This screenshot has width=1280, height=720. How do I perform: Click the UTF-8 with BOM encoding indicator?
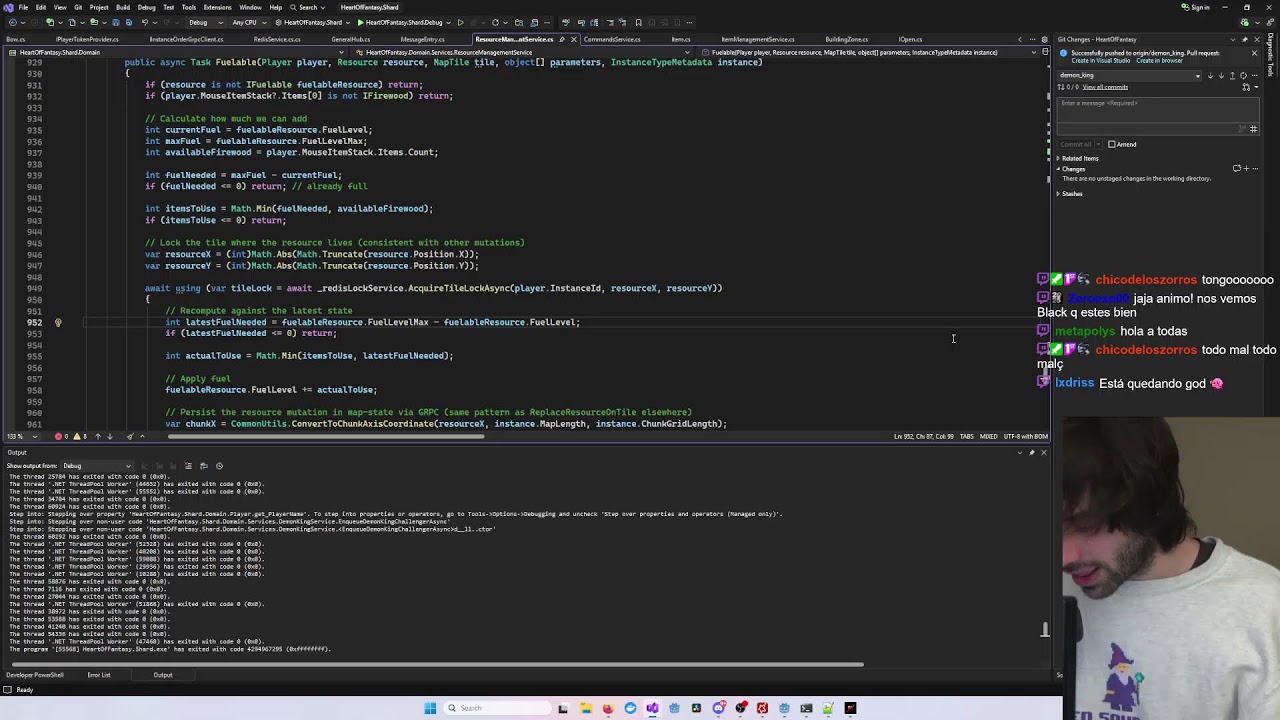1026,437
